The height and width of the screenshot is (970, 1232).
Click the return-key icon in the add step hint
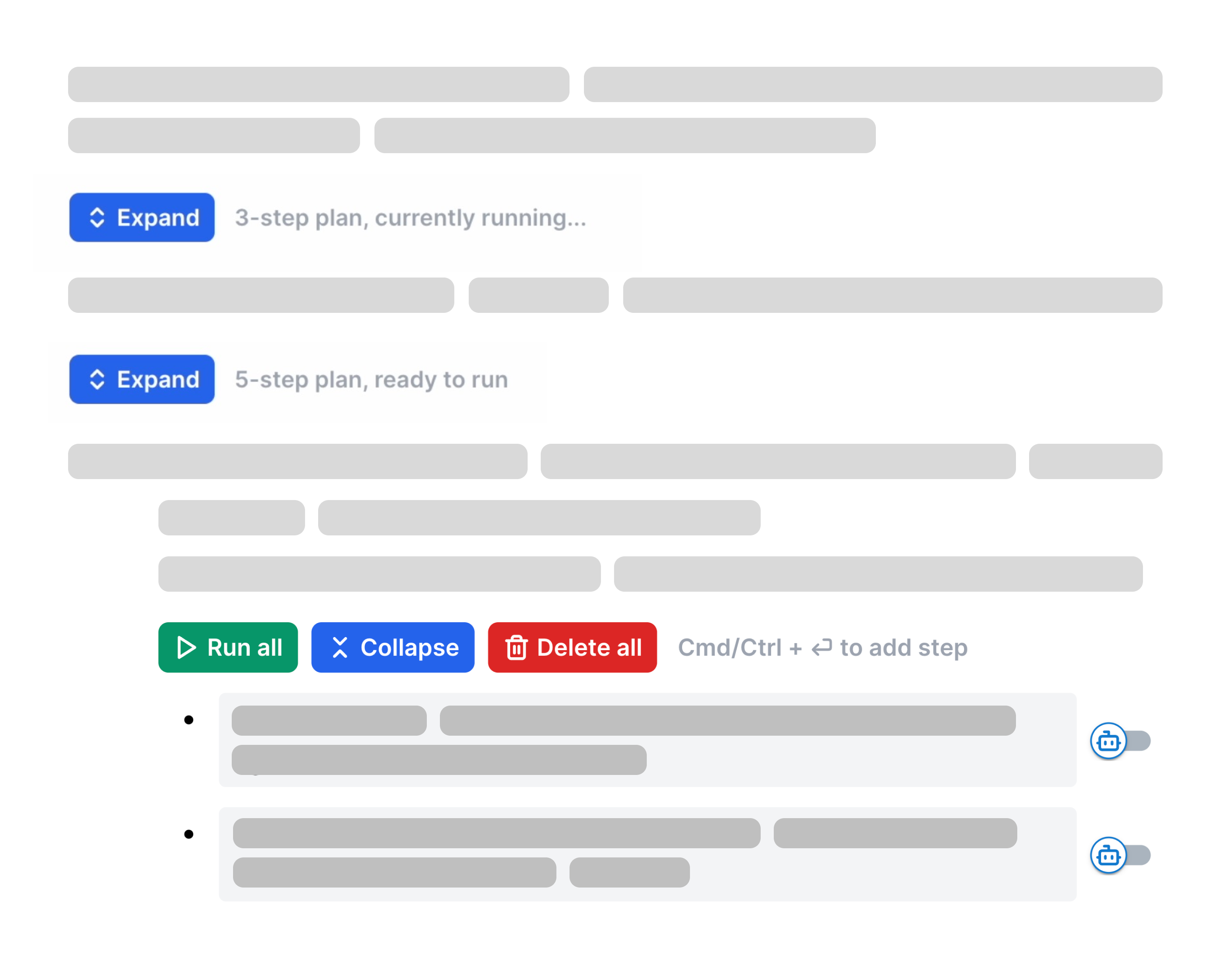click(821, 648)
